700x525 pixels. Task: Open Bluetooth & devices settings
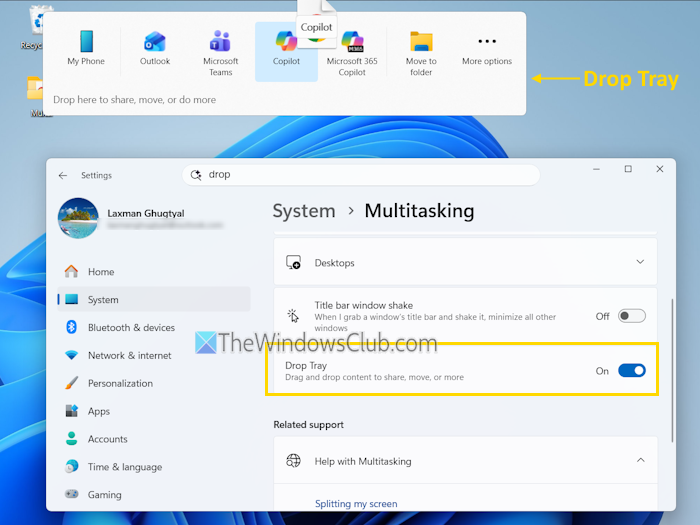pyautogui.click(x=154, y=327)
